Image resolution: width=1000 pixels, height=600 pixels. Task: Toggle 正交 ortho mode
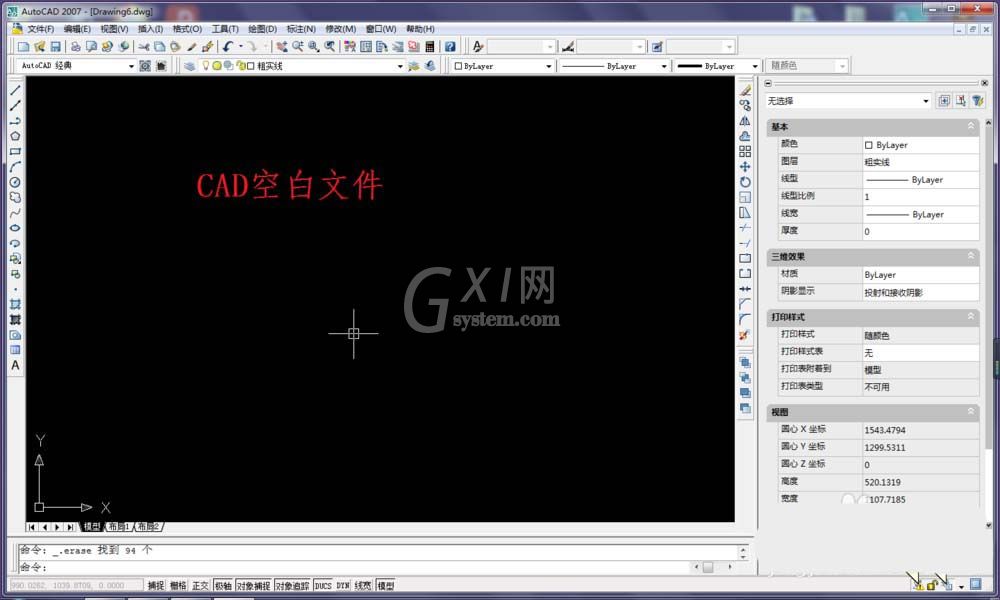click(200, 585)
